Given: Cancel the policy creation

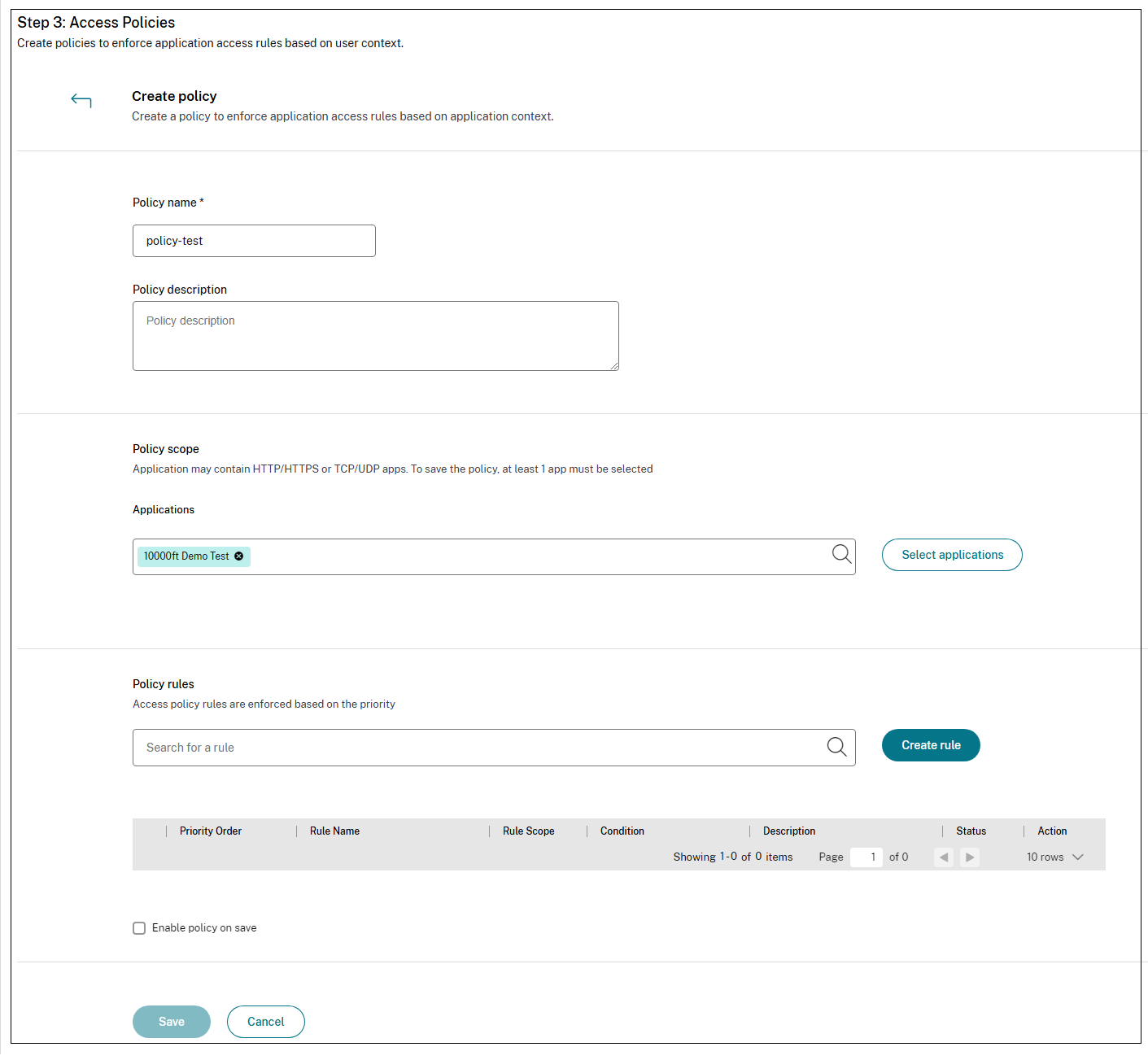Looking at the screenshot, I should pos(266,1022).
